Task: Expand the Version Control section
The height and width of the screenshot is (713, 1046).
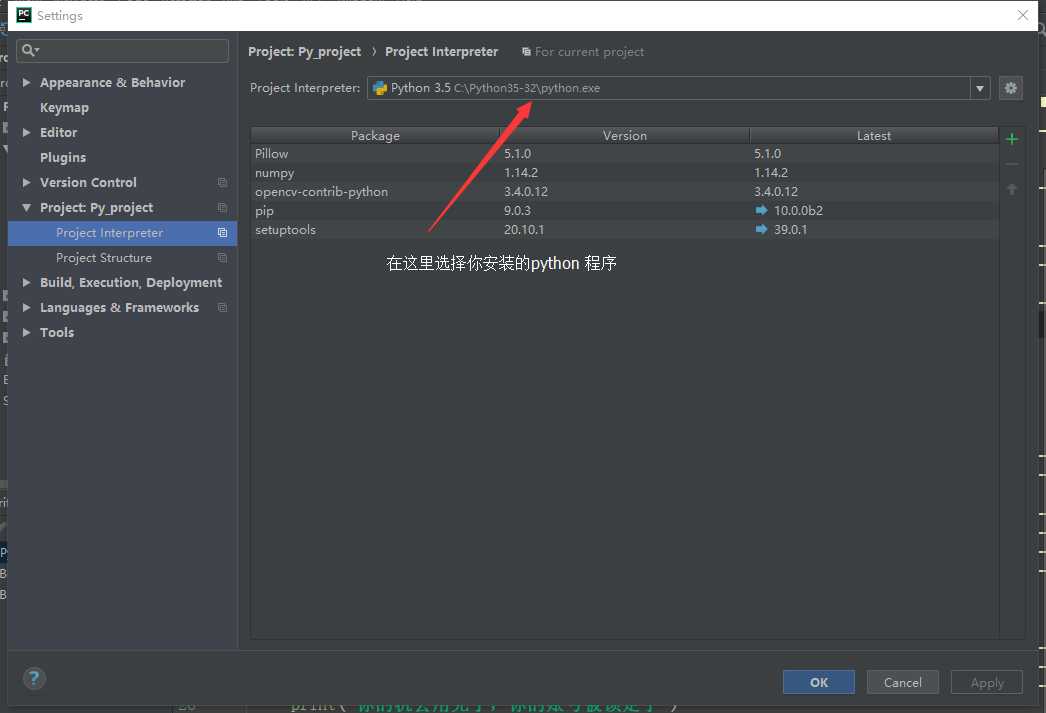Action: [x=26, y=183]
